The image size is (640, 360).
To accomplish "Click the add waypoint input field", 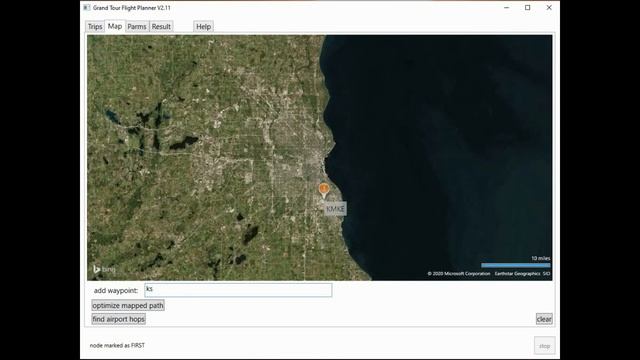I will pos(238,290).
